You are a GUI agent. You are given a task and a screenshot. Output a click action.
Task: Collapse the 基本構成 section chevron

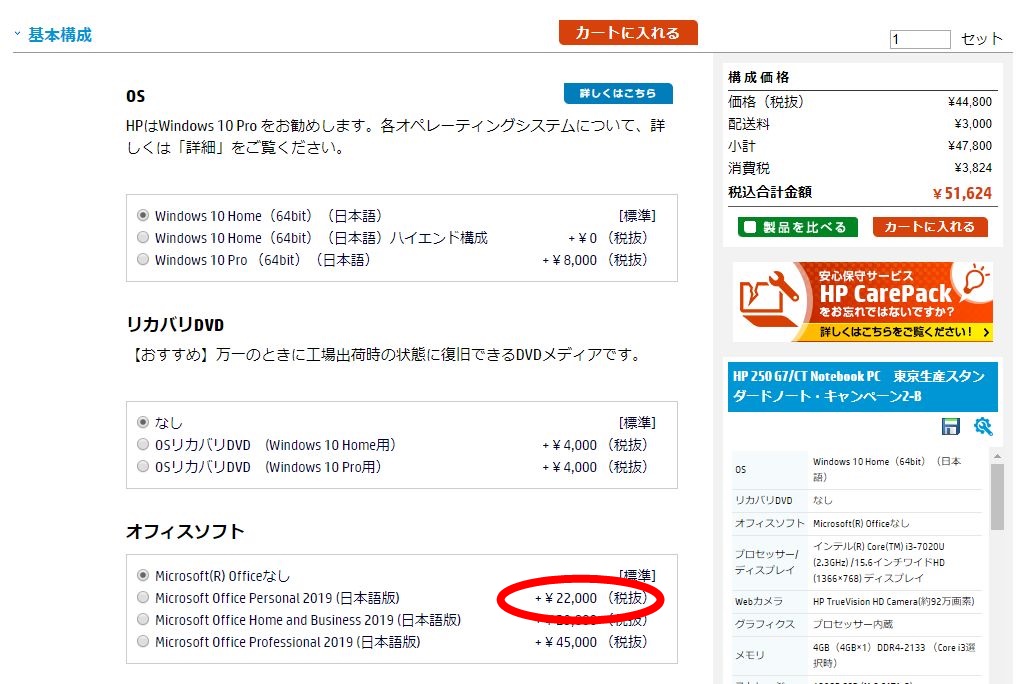18,33
